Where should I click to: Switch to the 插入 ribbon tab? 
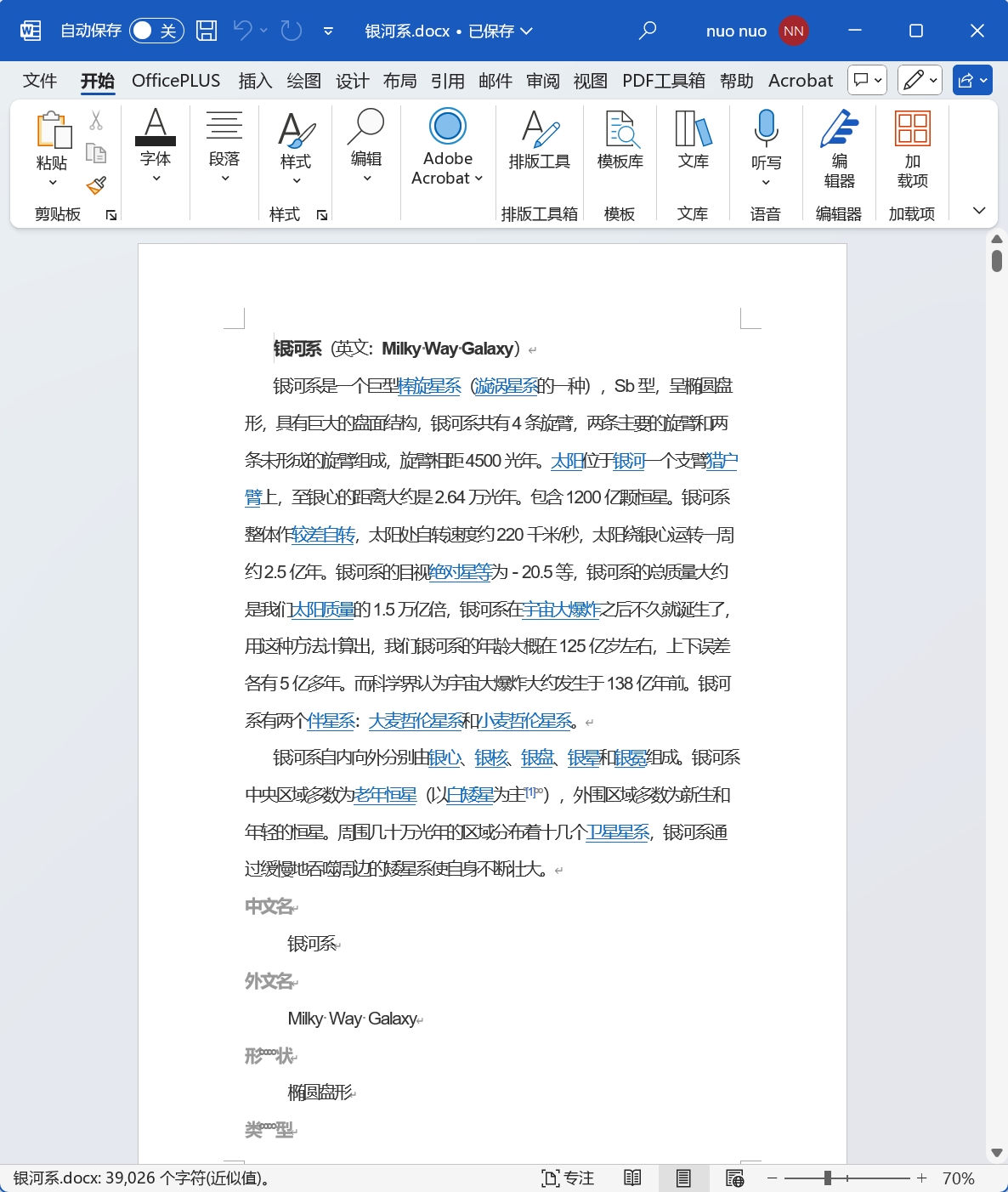[x=255, y=80]
